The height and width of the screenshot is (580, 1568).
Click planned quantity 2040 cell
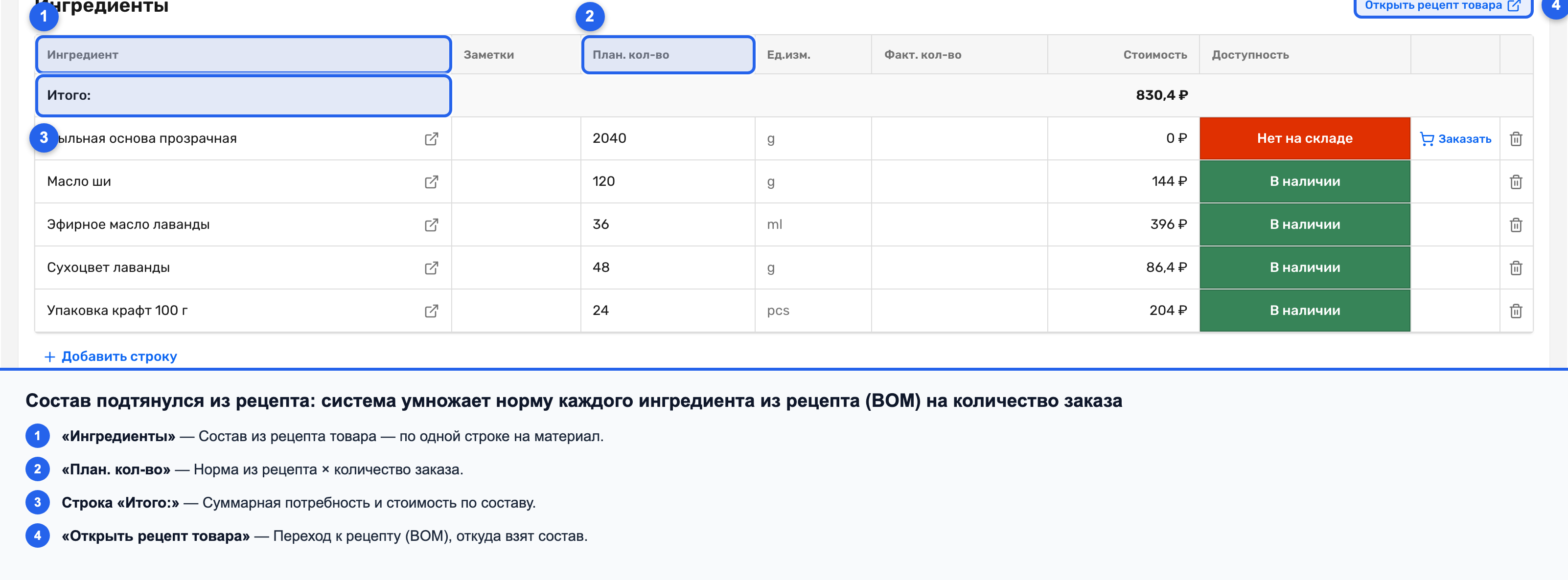tap(668, 138)
